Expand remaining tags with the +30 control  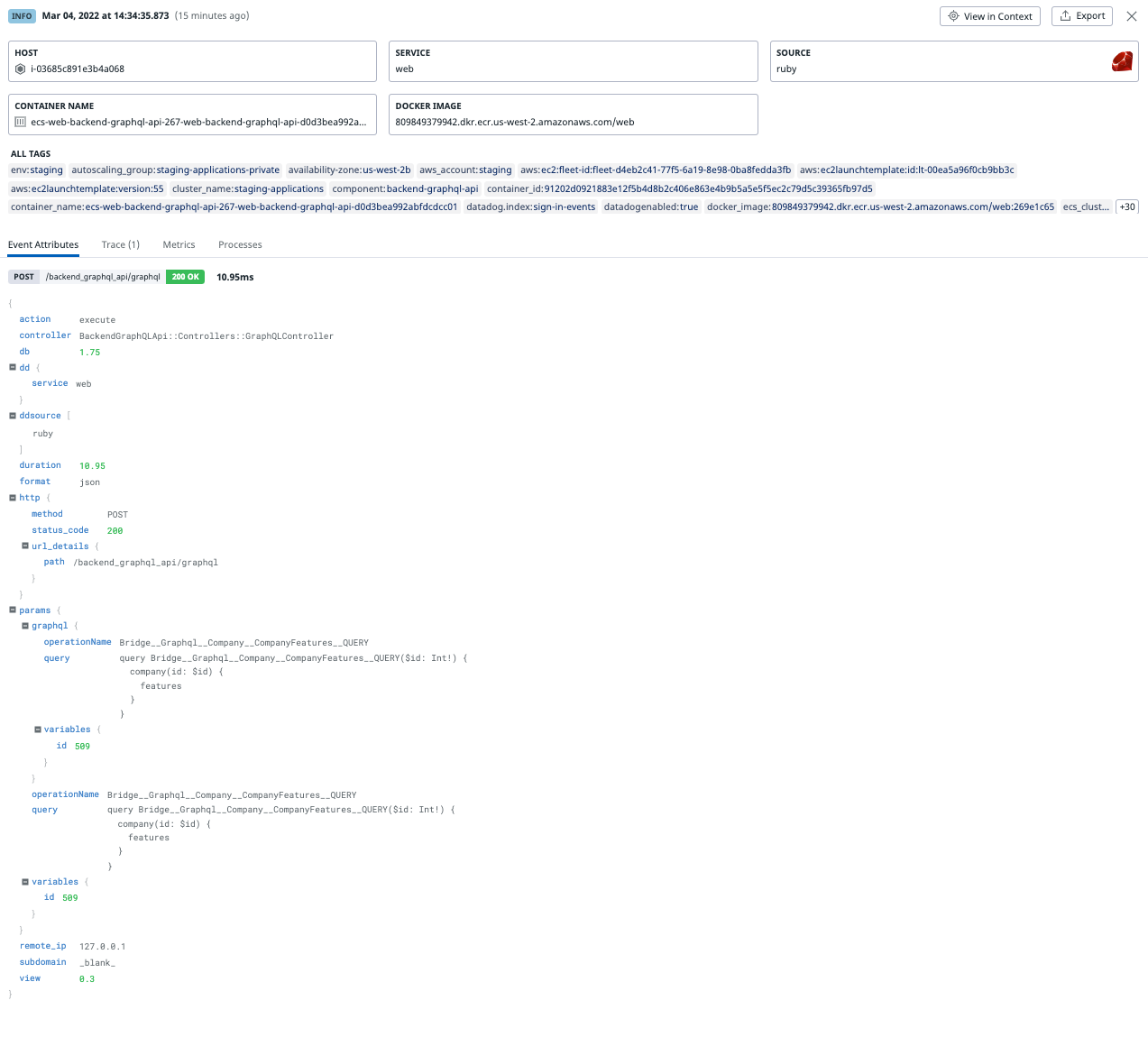click(x=1126, y=206)
